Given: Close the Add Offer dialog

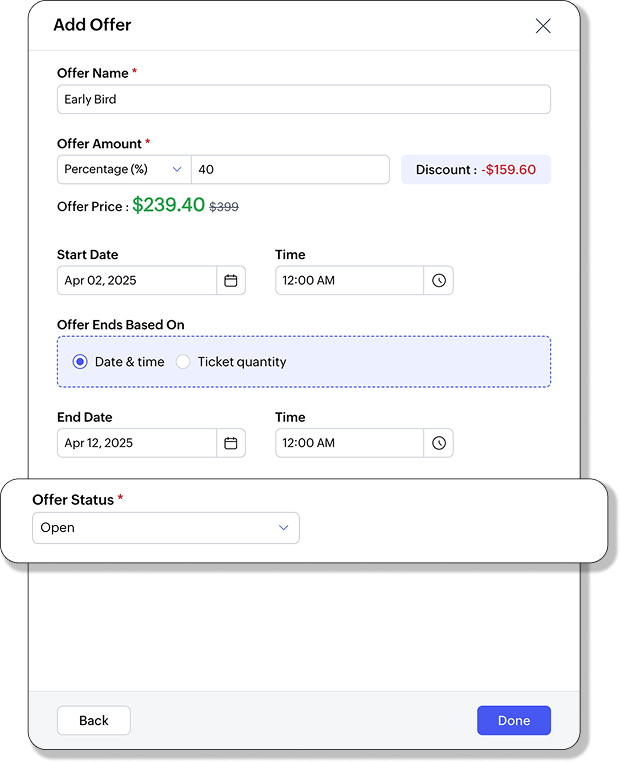Looking at the screenshot, I should pyautogui.click(x=543, y=26).
